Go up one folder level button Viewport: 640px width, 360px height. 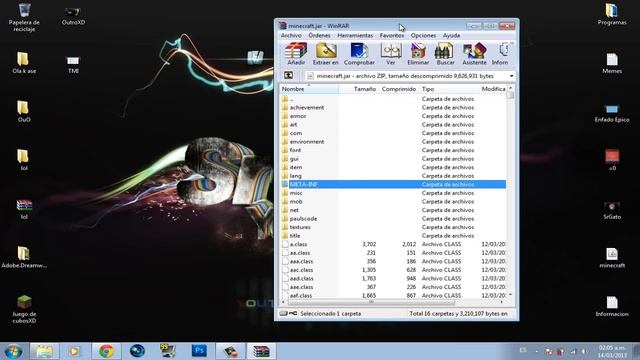click(x=289, y=76)
